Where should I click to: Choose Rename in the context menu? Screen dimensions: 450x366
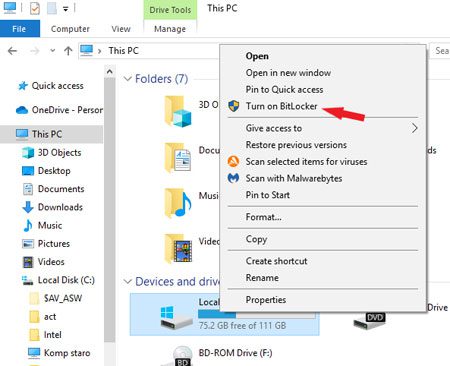(323, 278)
